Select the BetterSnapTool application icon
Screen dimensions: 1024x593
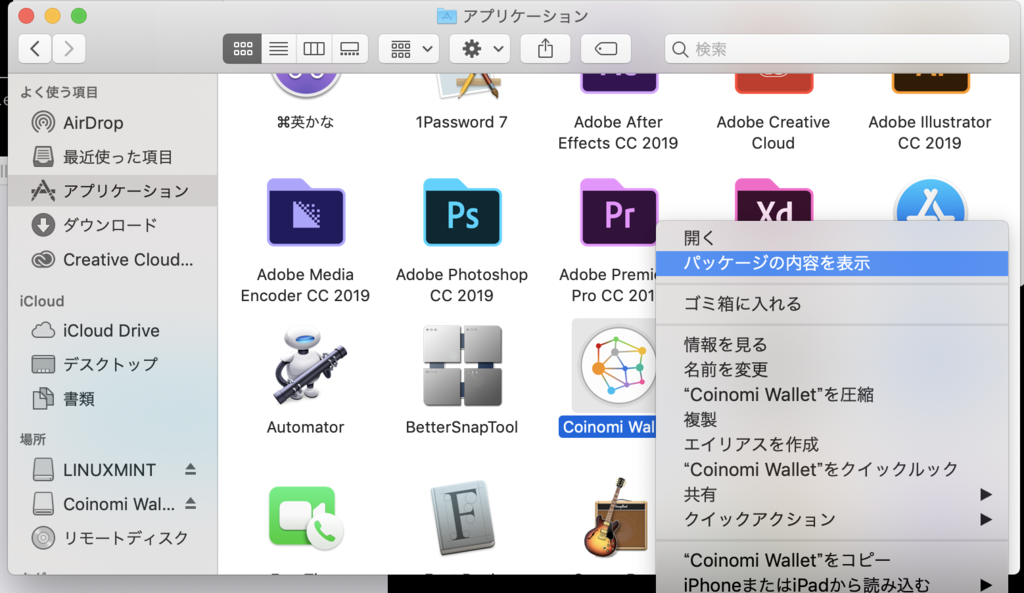click(462, 366)
